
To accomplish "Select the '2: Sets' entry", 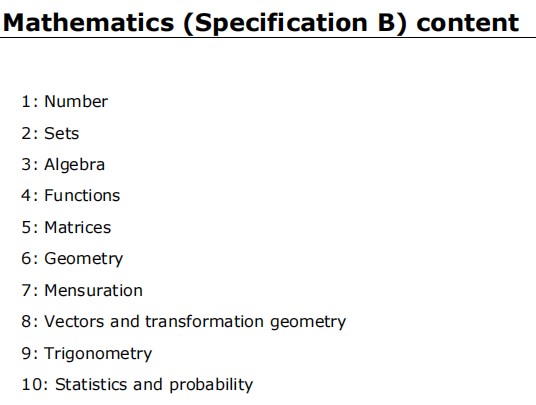I will coord(50,133).
